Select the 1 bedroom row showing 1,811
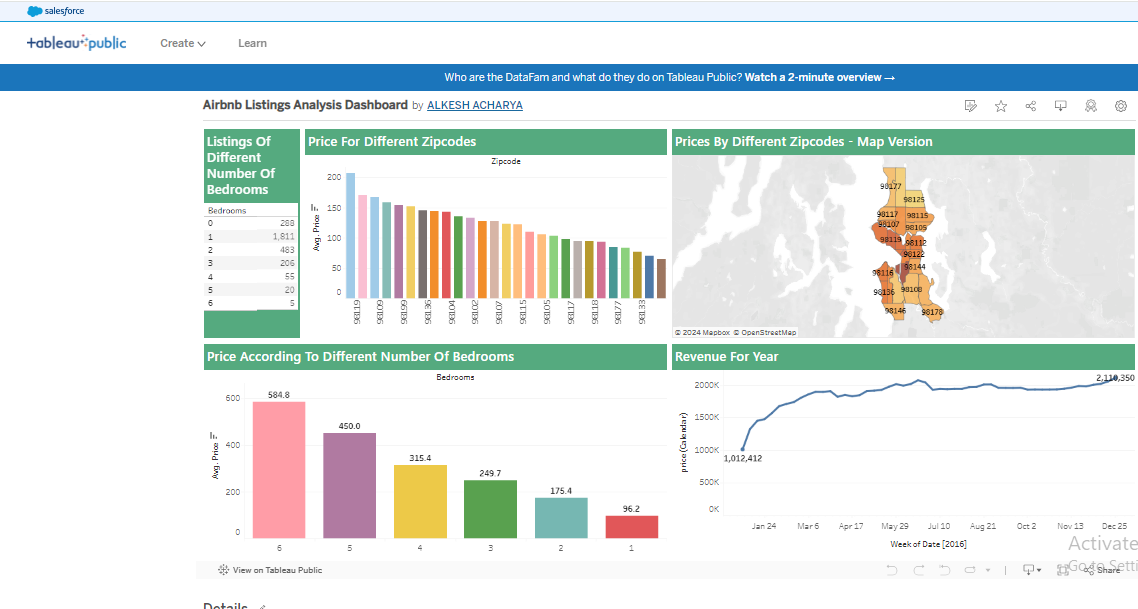 (251, 237)
